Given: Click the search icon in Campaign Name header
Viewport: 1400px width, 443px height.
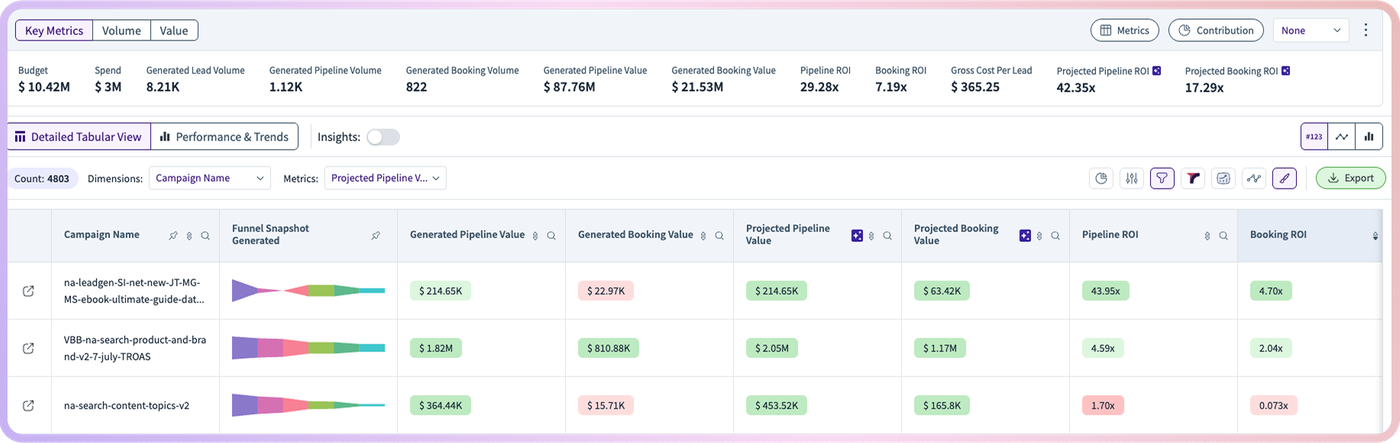Looking at the screenshot, I should coord(205,236).
